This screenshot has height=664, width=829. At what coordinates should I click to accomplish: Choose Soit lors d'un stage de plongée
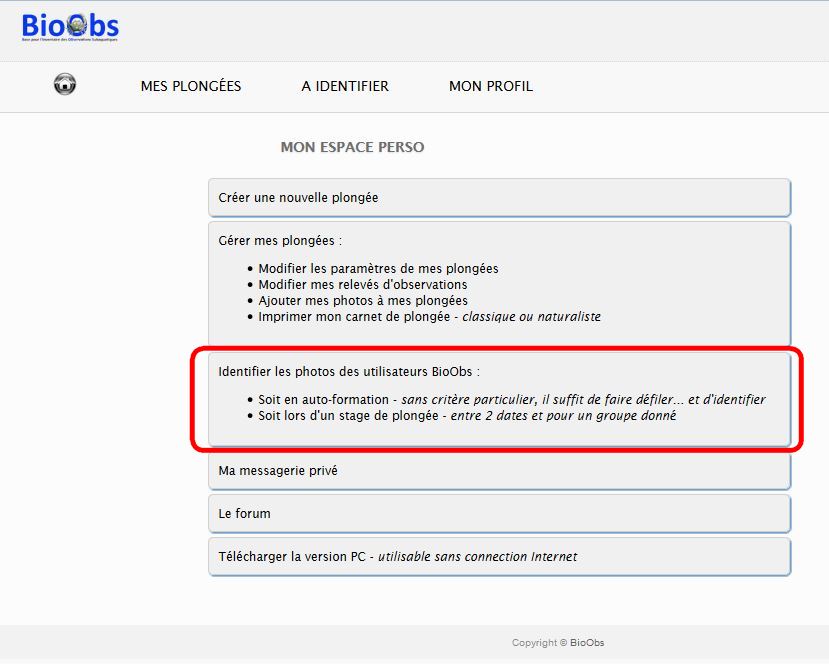point(348,416)
